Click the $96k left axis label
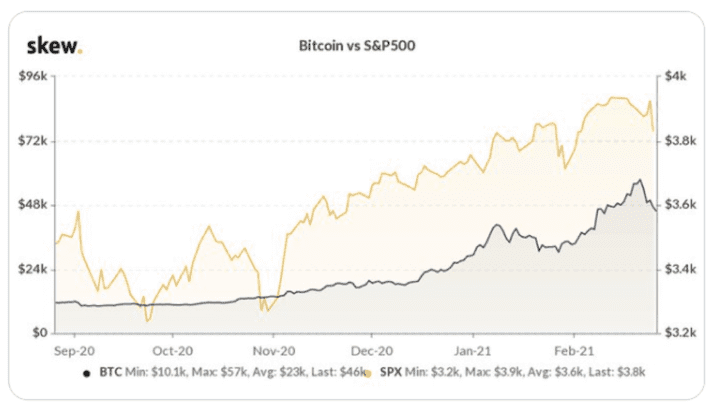Image resolution: width=722 pixels, height=408 pixels. pyautogui.click(x=33, y=76)
